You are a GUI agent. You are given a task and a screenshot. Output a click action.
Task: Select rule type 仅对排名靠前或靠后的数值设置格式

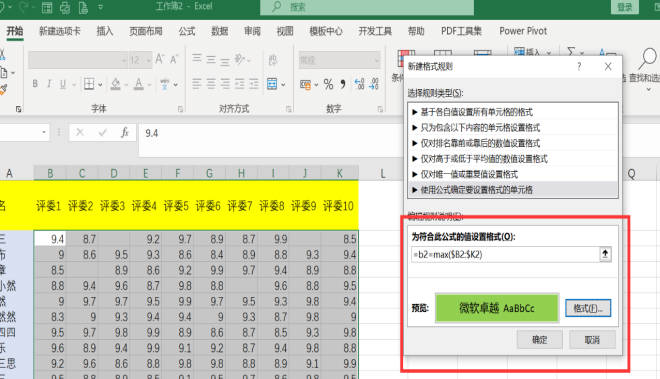[x=513, y=143]
